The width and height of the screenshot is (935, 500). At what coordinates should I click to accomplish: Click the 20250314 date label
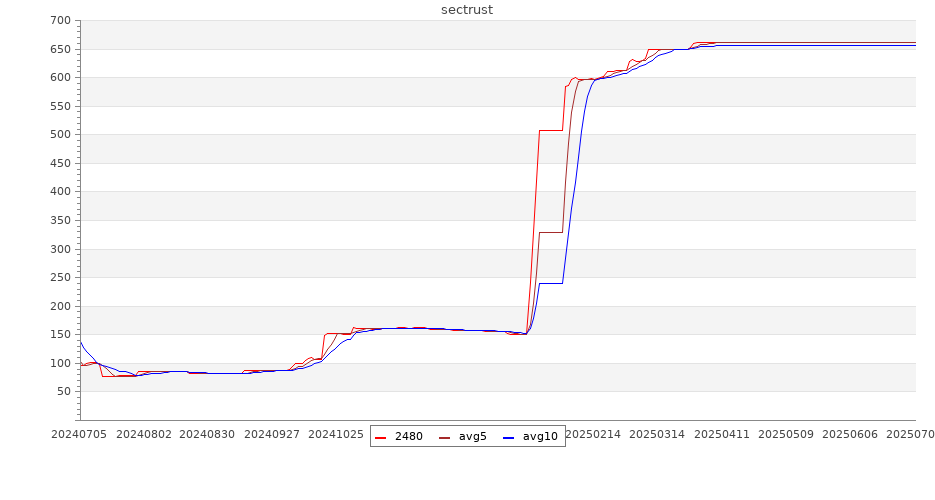click(657, 434)
